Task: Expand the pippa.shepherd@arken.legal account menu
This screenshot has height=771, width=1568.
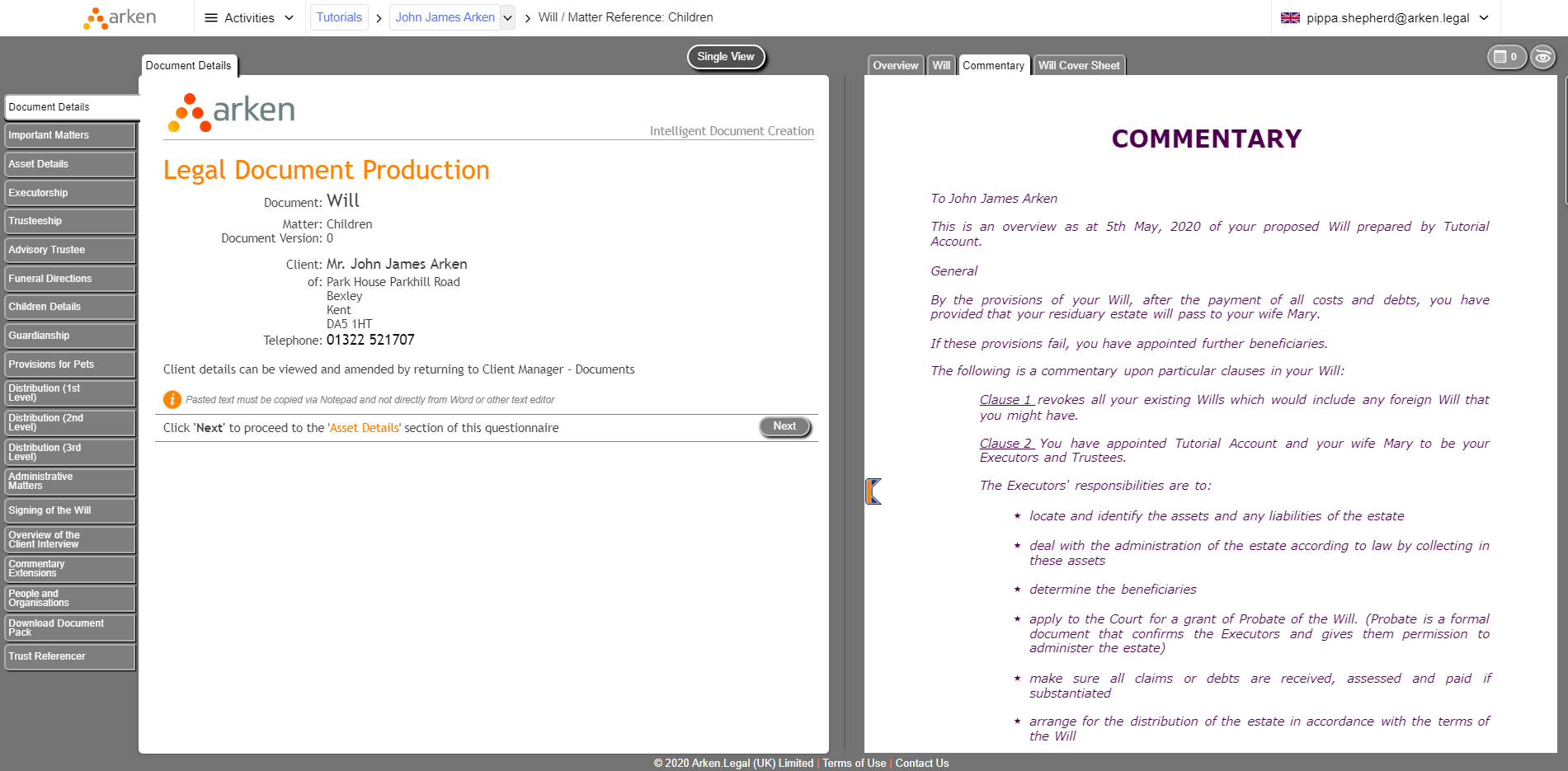Action: click(1484, 18)
